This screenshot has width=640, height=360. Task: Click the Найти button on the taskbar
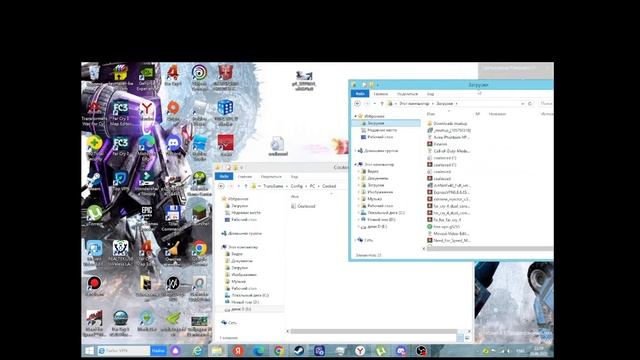click(x=158, y=351)
